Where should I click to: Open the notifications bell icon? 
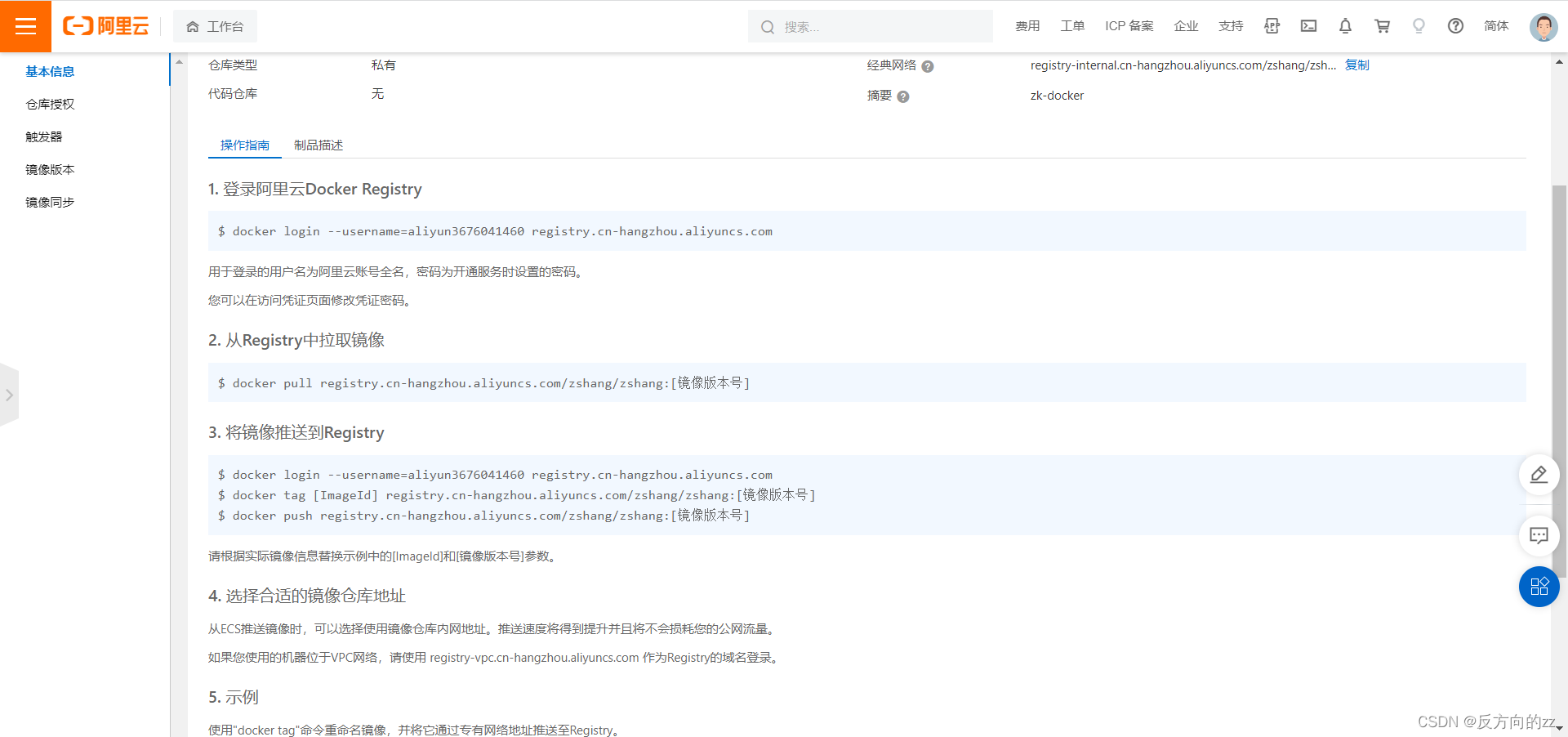click(1345, 26)
